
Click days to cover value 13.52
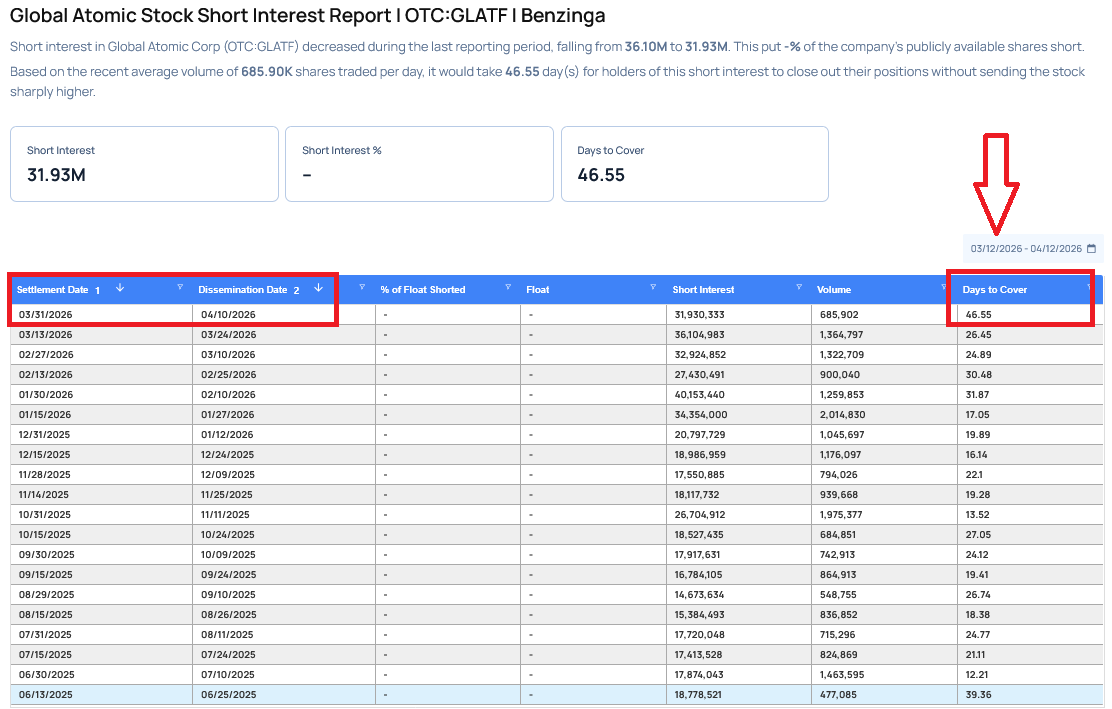[977, 514]
